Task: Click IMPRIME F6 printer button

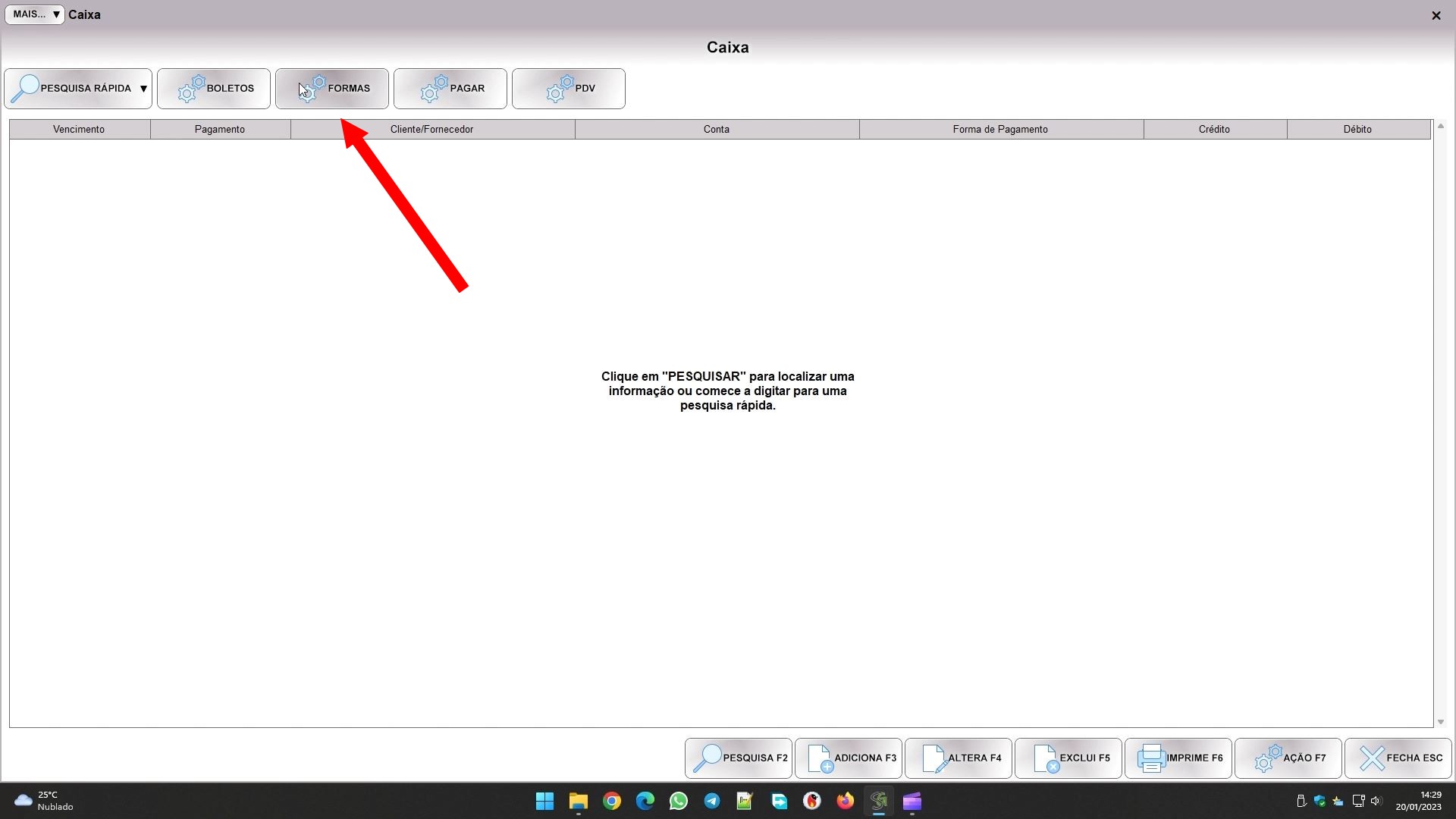Action: pyautogui.click(x=1178, y=758)
